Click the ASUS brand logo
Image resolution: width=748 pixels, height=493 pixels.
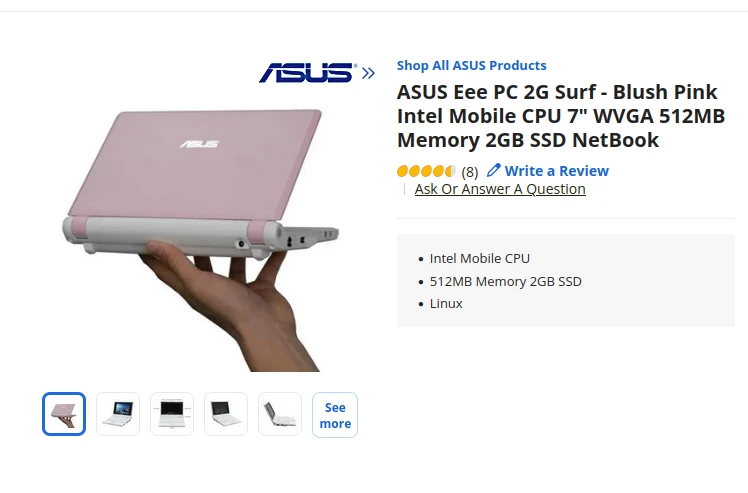click(307, 72)
